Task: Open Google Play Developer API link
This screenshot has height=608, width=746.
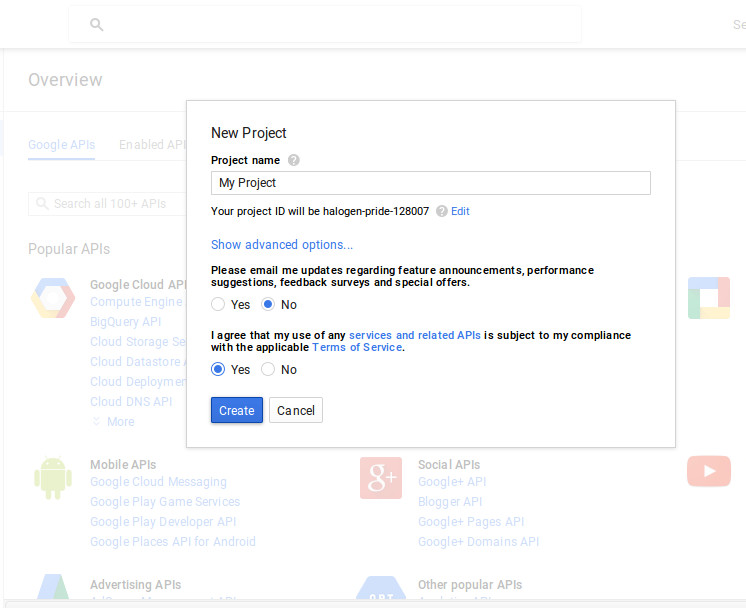Action: point(163,522)
